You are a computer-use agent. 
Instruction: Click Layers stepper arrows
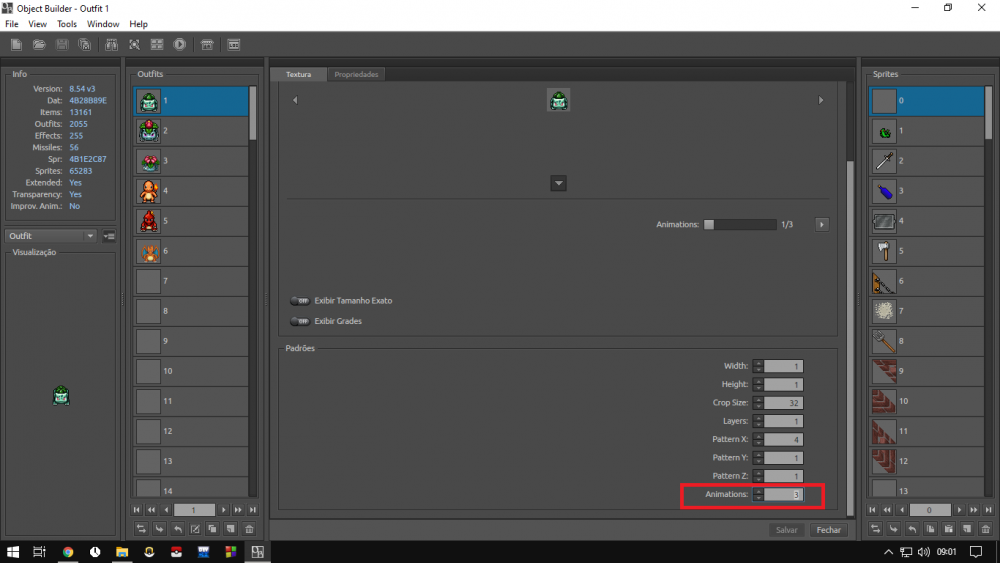point(758,421)
